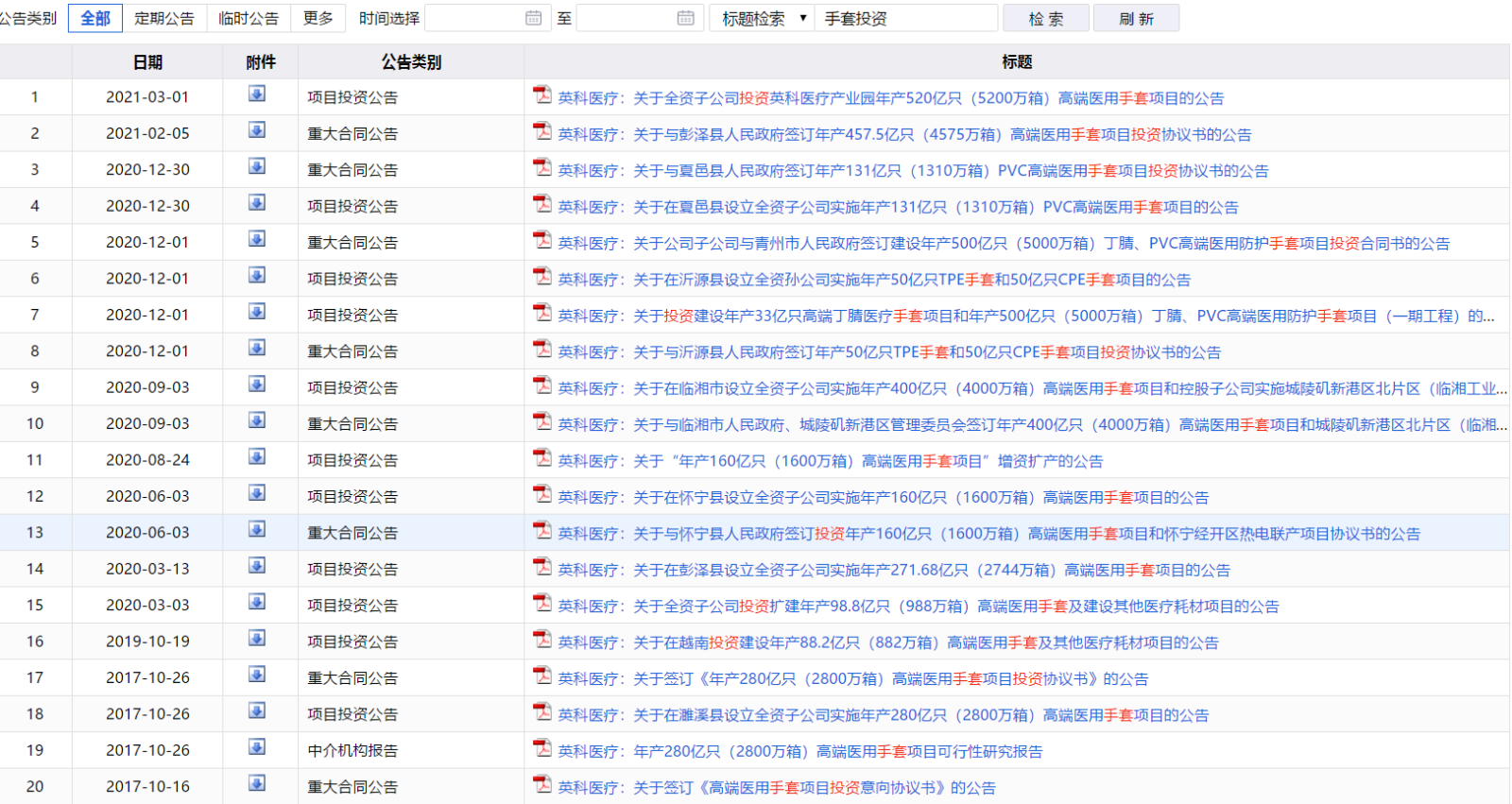
Task: Open announcement 在越南投资建设年产88.2亿只
Action: [888, 642]
